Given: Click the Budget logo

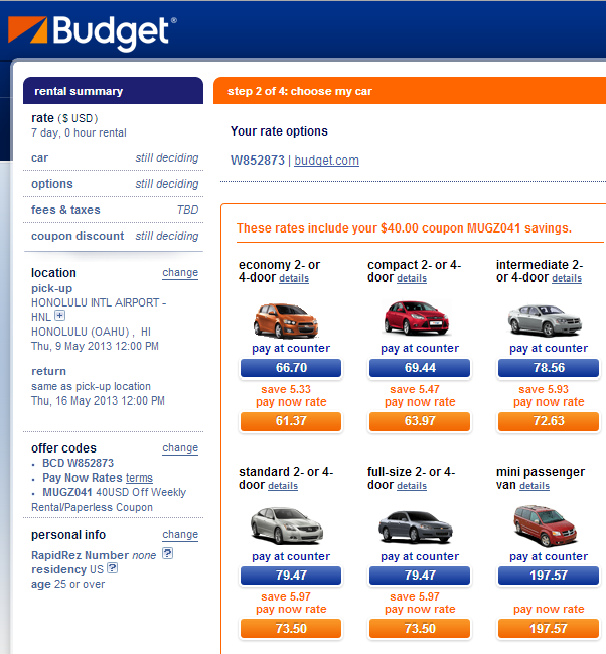Looking at the screenshot, I should 92,33.
